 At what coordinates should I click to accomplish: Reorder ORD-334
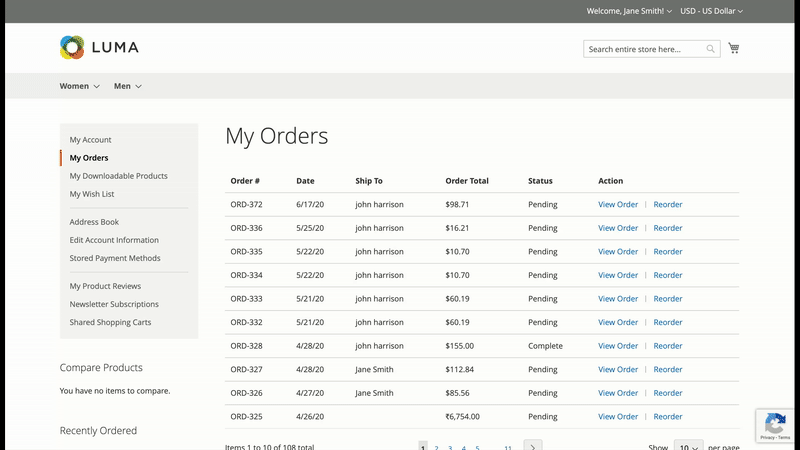click(667, 274)
